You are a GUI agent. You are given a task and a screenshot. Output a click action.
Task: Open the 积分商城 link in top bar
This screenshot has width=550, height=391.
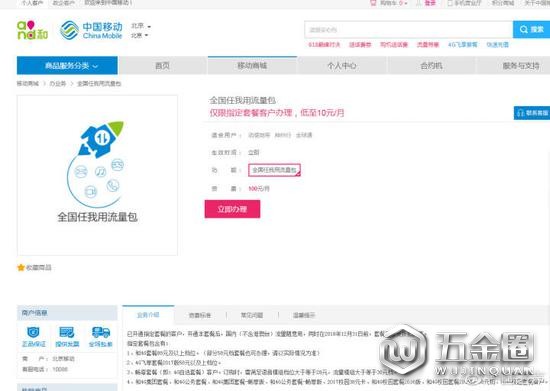click(x=503, y=3)
